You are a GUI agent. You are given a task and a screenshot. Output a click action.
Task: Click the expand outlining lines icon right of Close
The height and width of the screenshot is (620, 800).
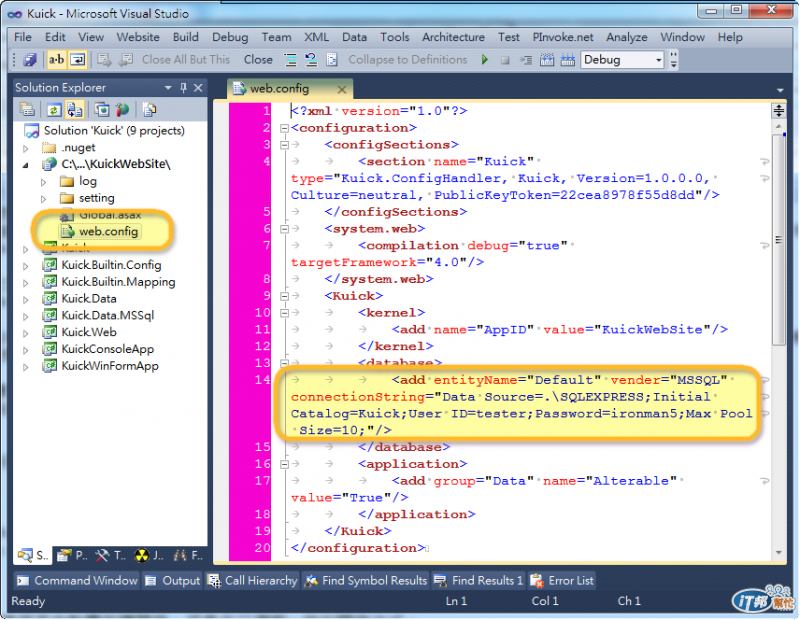point(290,60)
